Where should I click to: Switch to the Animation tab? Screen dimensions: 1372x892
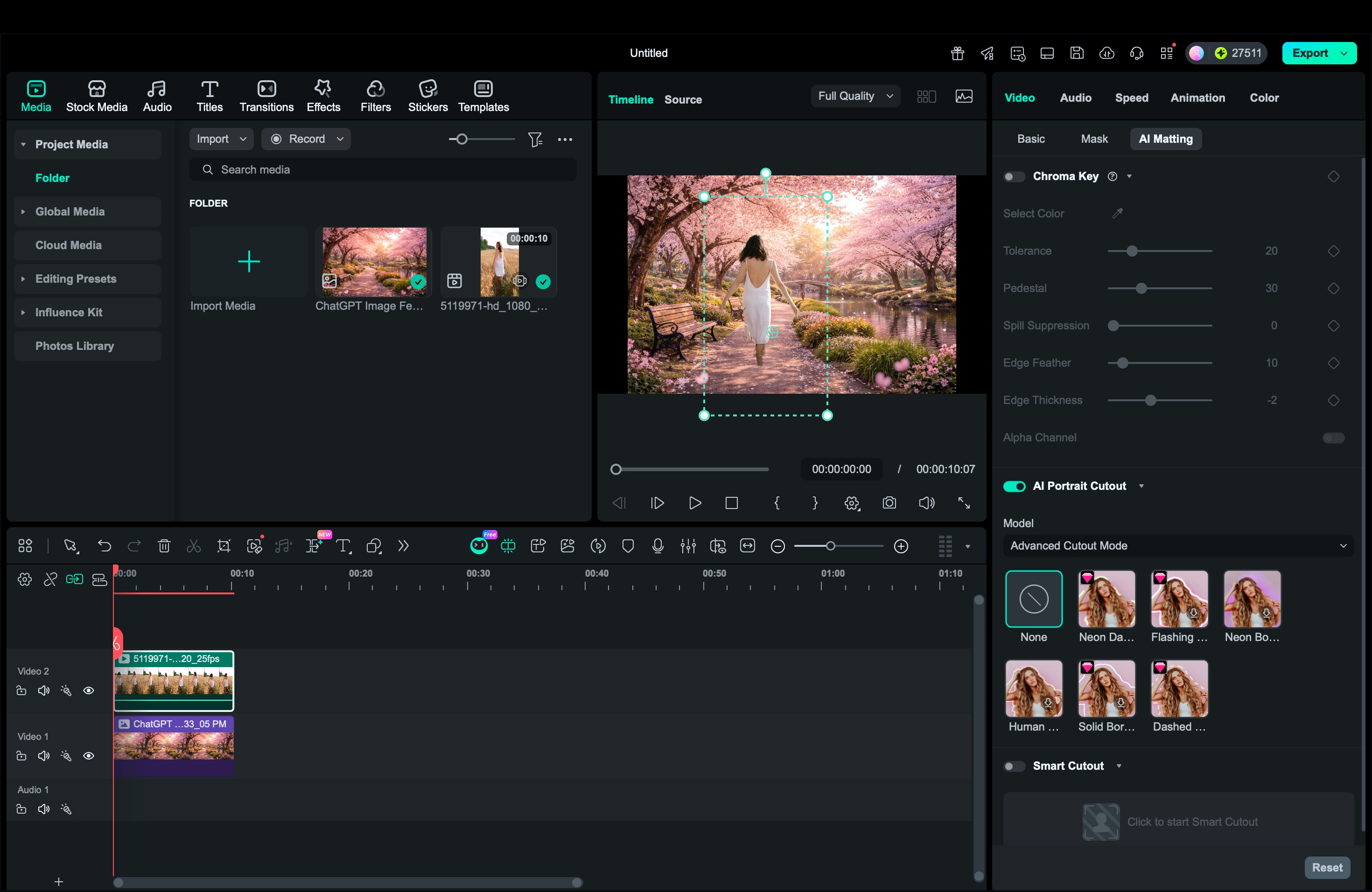pyautogui.click(x=1197, y=98)
